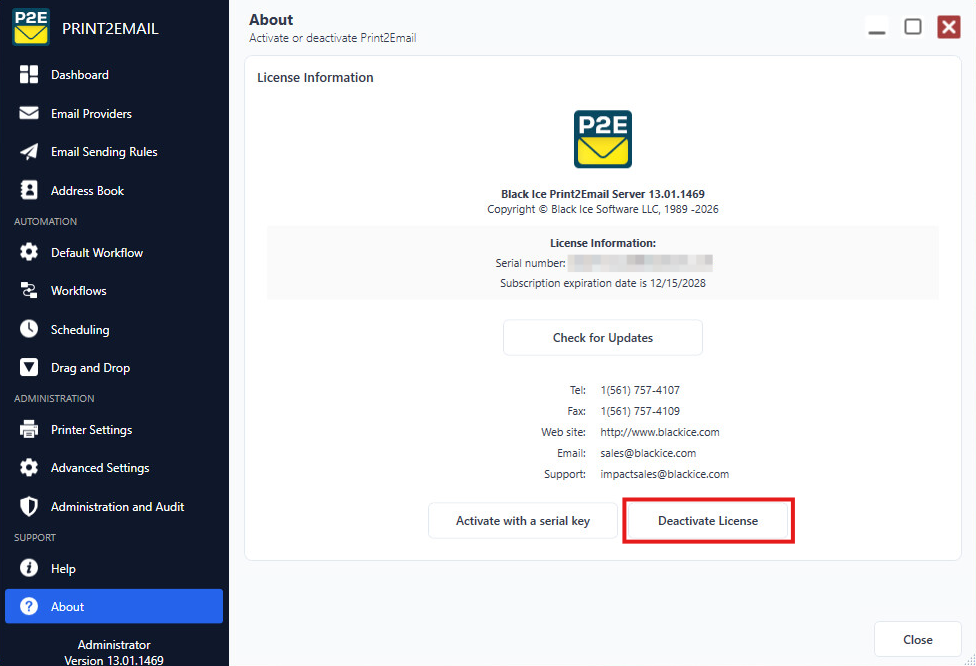Open Printer Settings
This screenshot has width=976, height=666.
[x=114, y=429]
